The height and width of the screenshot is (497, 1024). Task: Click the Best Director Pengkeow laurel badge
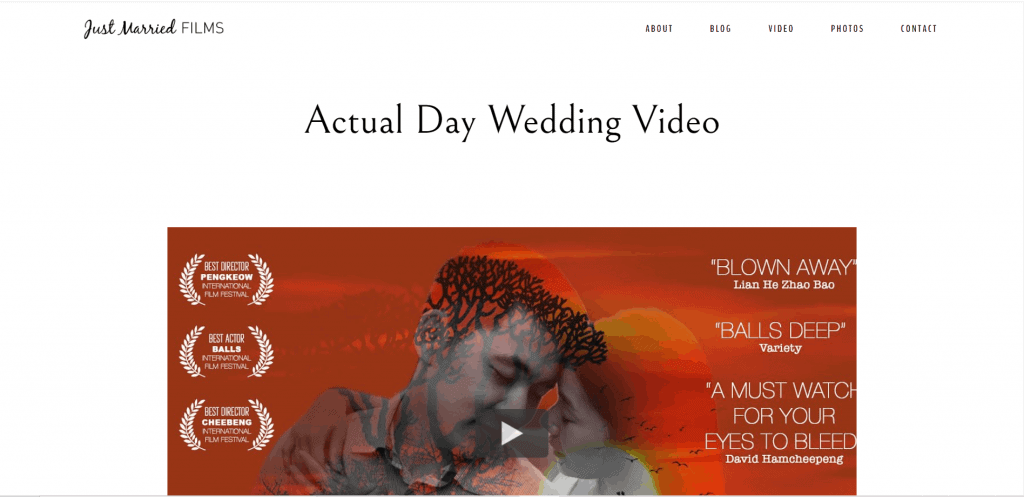pyautogui.click(x=226, y=280)
